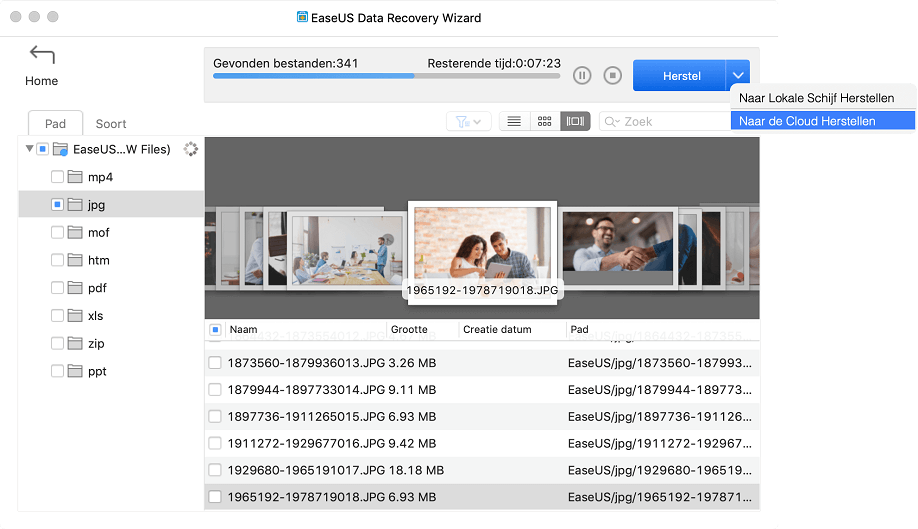
Task: Collapse the EaseUS root tree node
Action: tap(29, 149)
